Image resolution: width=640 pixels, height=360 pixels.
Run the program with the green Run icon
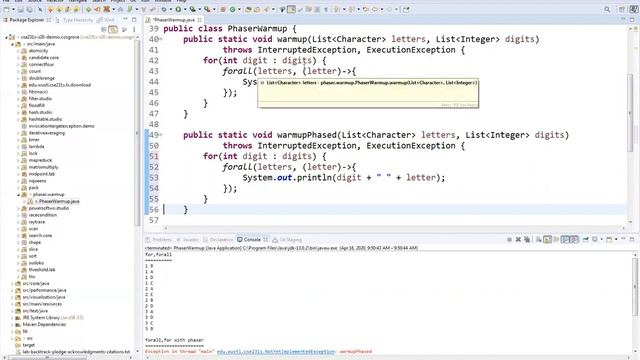point(178,9)
